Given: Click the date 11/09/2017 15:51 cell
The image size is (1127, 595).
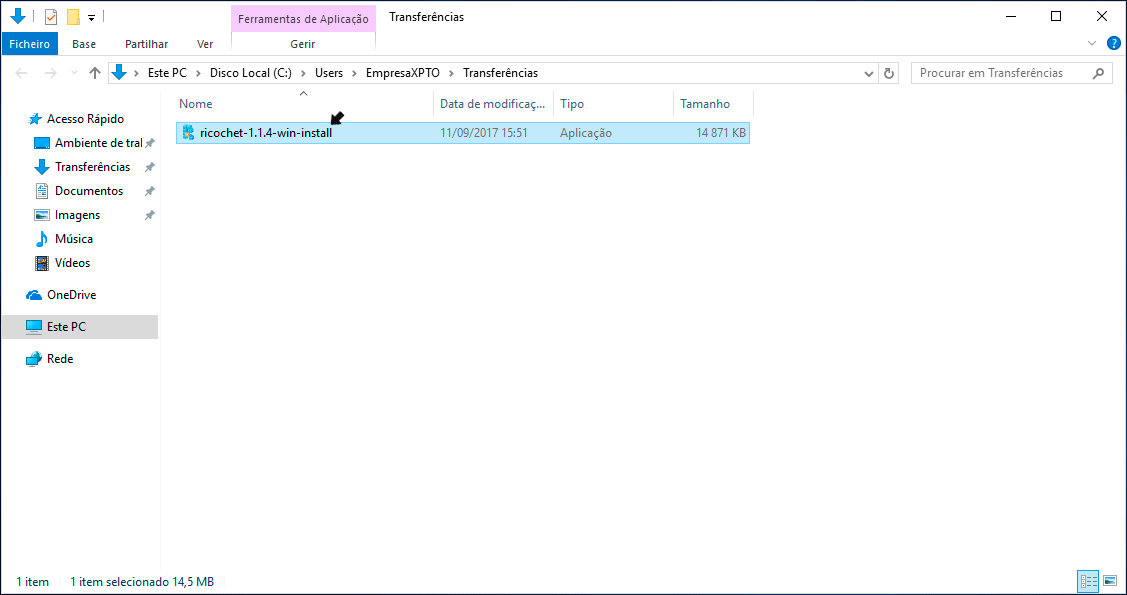Looking at the screenshot, I should tap(484, 133).
